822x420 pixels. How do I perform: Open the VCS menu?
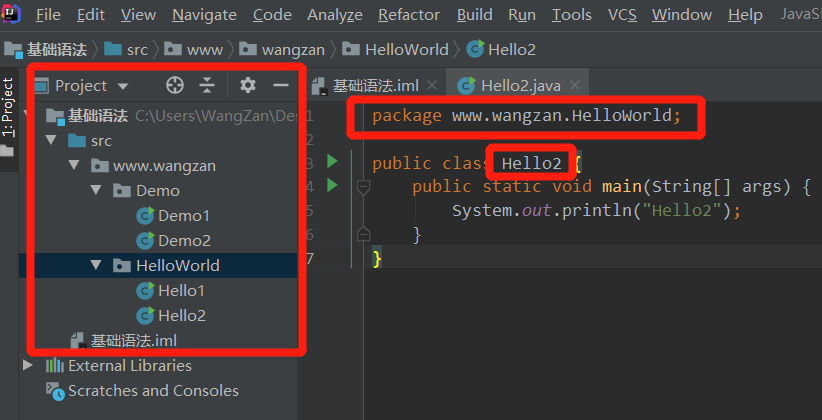pos(622,15)
